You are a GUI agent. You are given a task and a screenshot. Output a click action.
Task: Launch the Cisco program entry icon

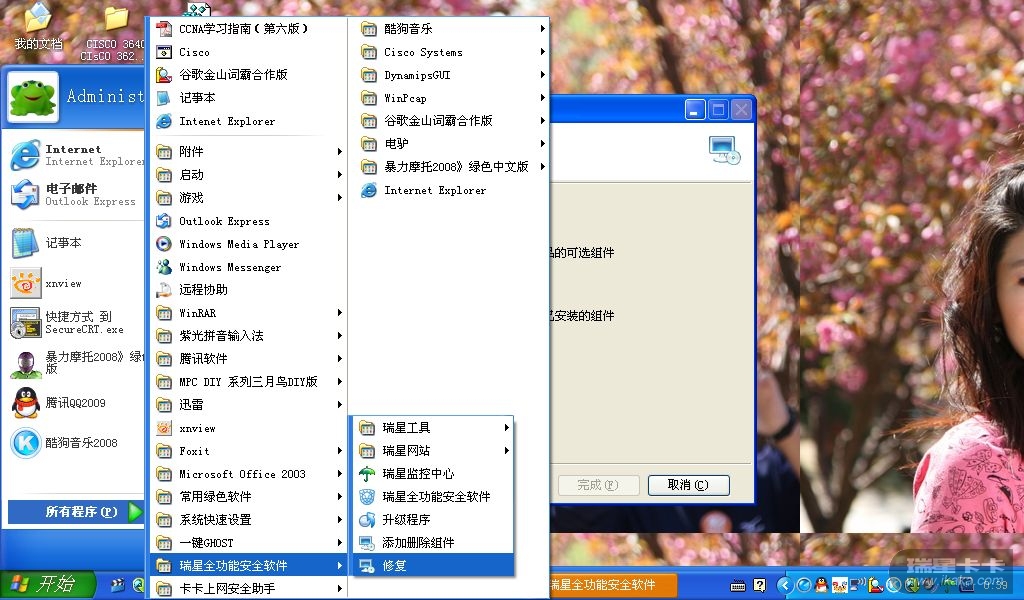tap(164, 52)
